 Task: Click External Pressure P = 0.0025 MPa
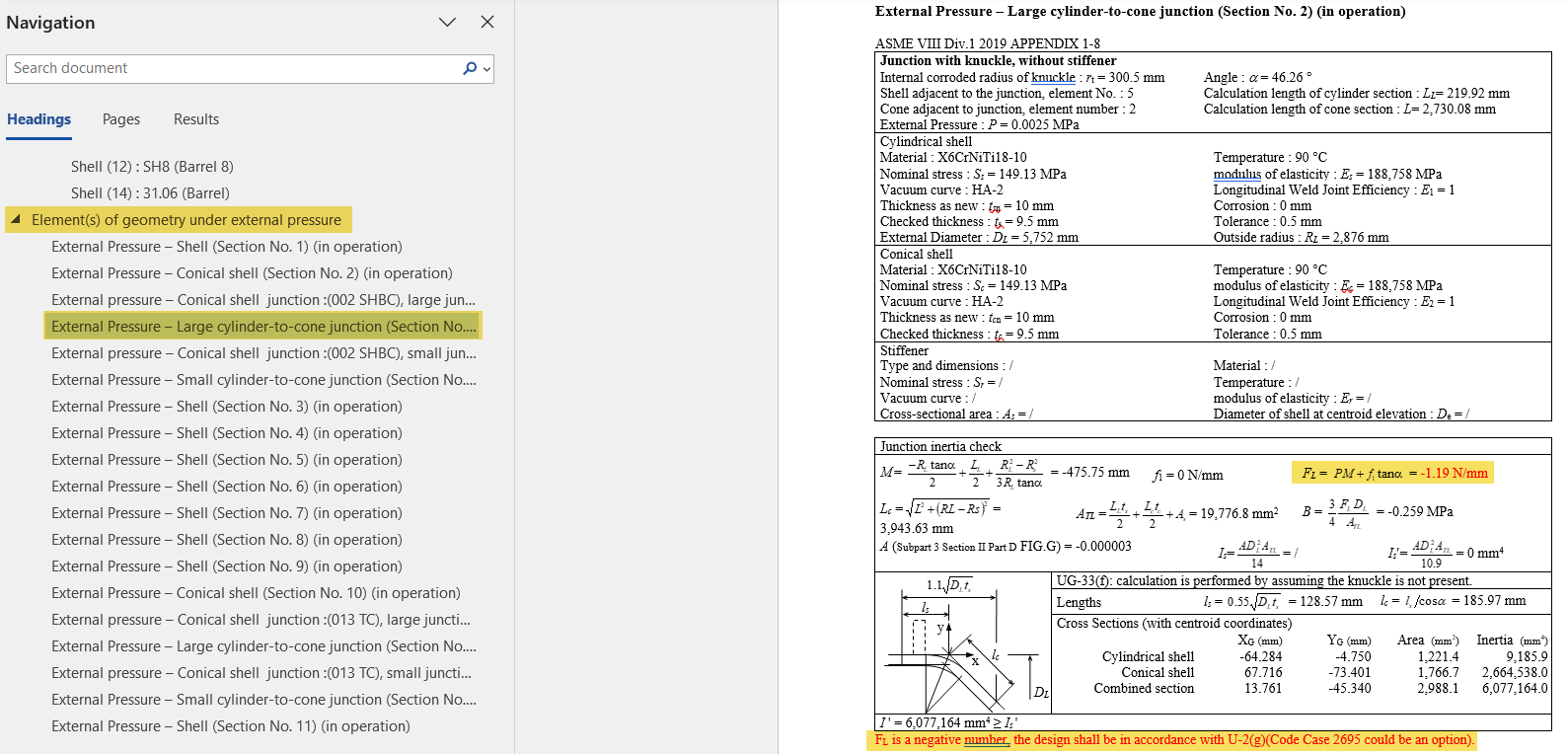click(979, 124)
